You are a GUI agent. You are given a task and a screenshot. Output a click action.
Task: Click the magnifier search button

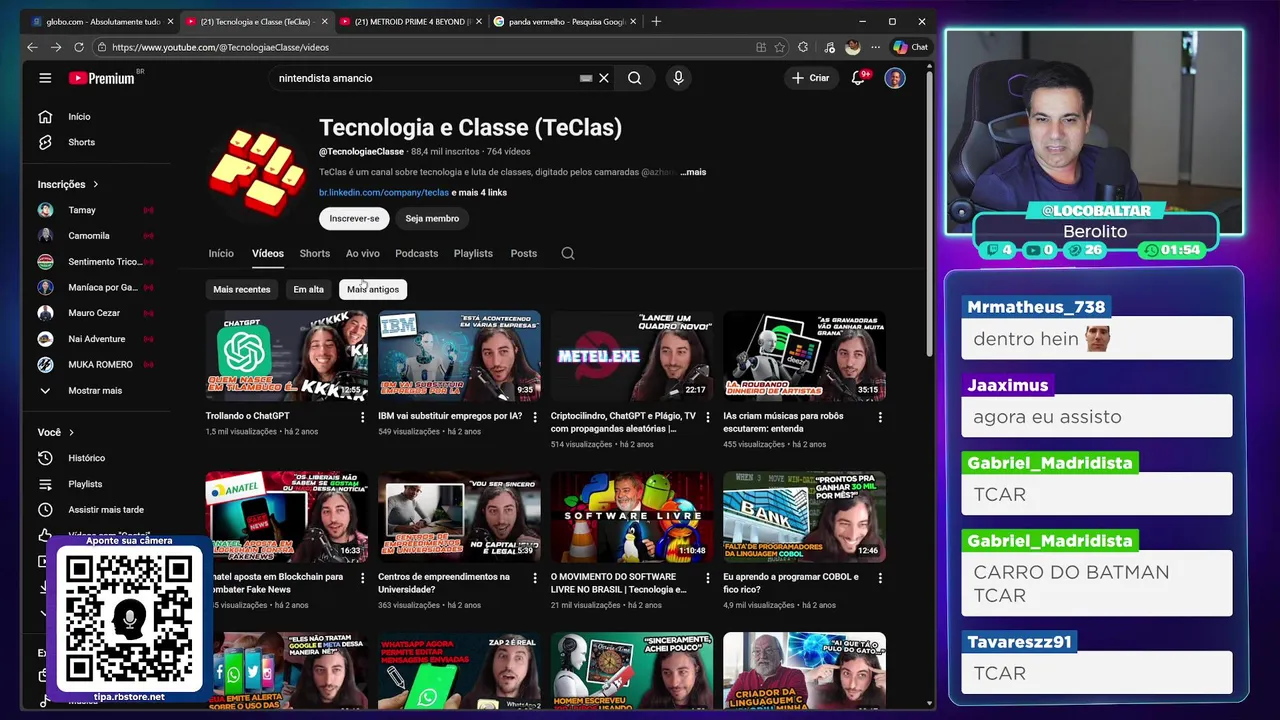634,78
